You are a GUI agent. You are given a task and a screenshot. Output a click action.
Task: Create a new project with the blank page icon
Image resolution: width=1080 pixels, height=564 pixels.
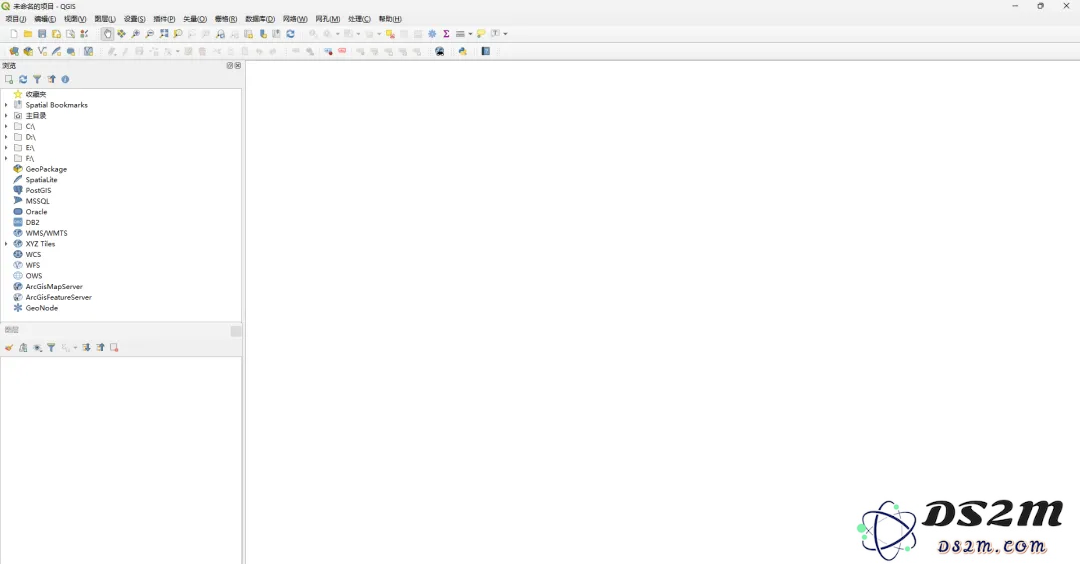click(x=14, y=34)
